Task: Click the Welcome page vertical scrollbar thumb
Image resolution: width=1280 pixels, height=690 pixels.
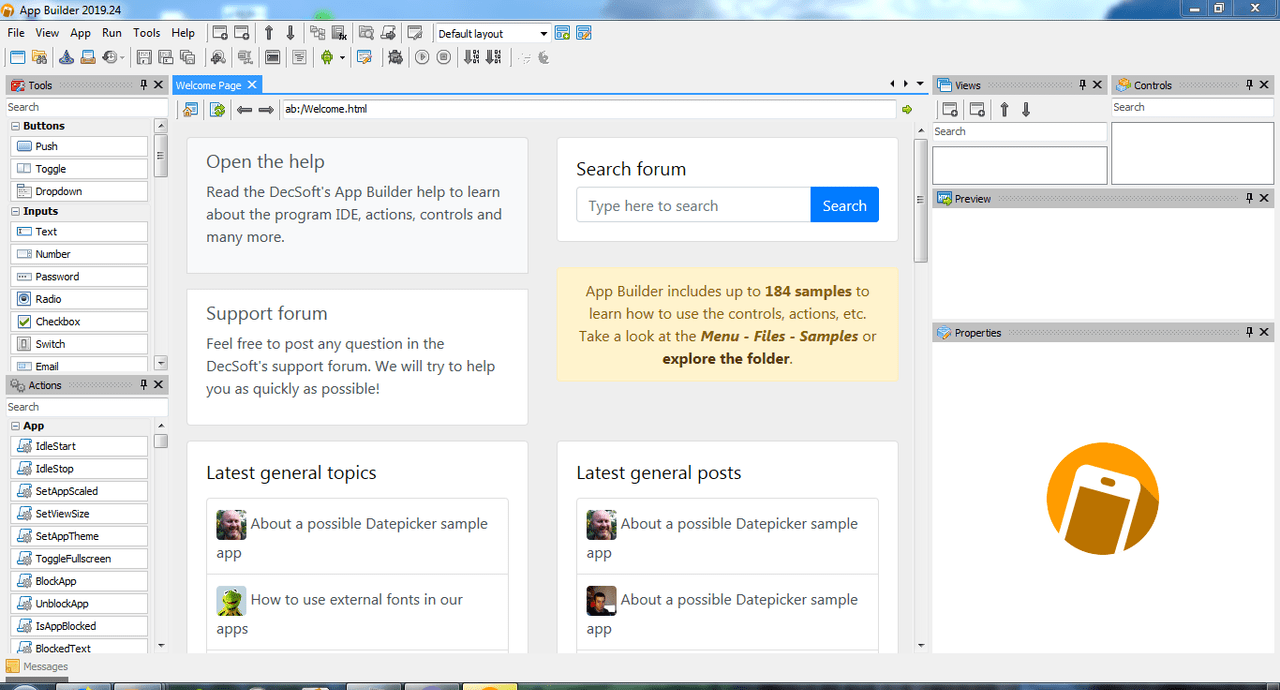Action: tap(921, 201)
